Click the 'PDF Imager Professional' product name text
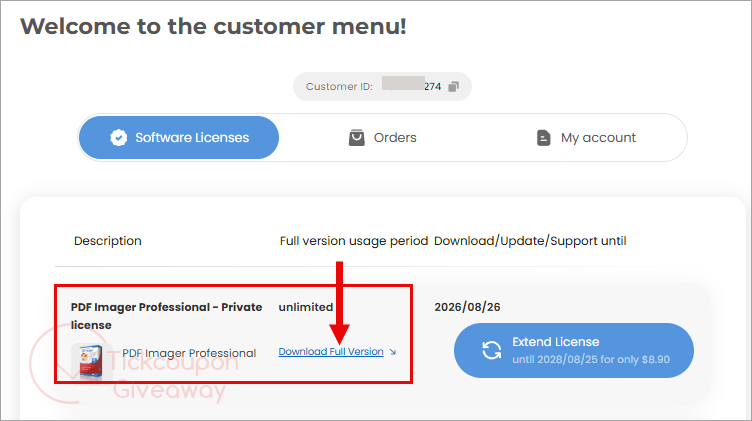 189,353
